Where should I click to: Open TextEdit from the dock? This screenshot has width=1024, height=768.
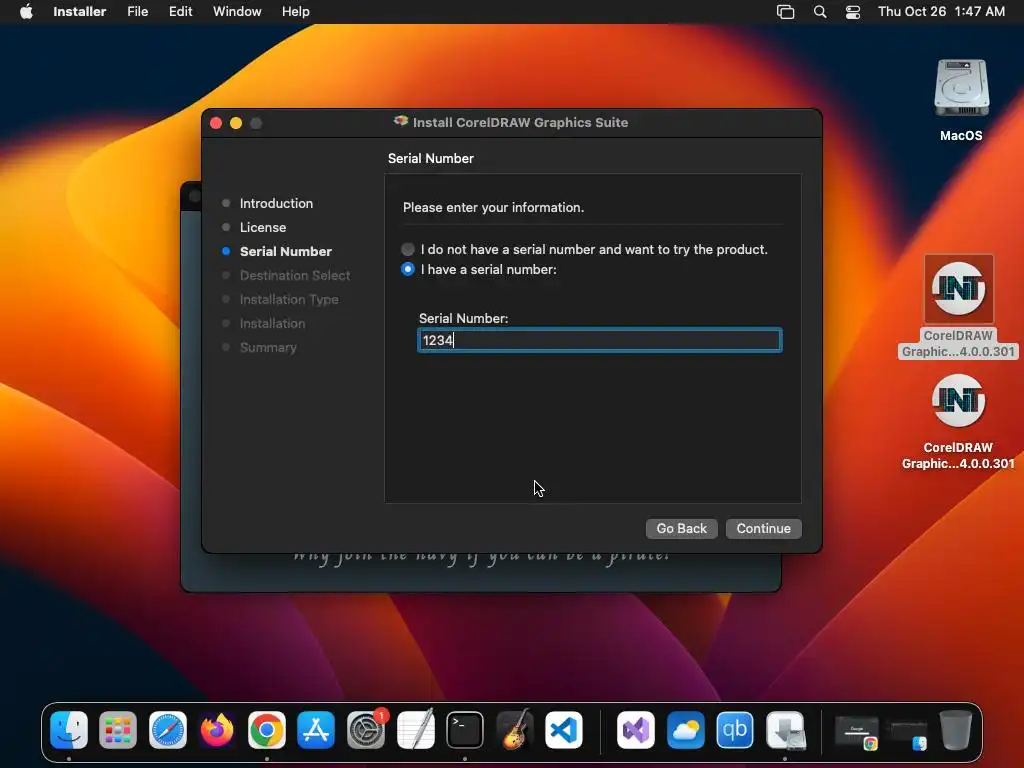click(415, 730)
